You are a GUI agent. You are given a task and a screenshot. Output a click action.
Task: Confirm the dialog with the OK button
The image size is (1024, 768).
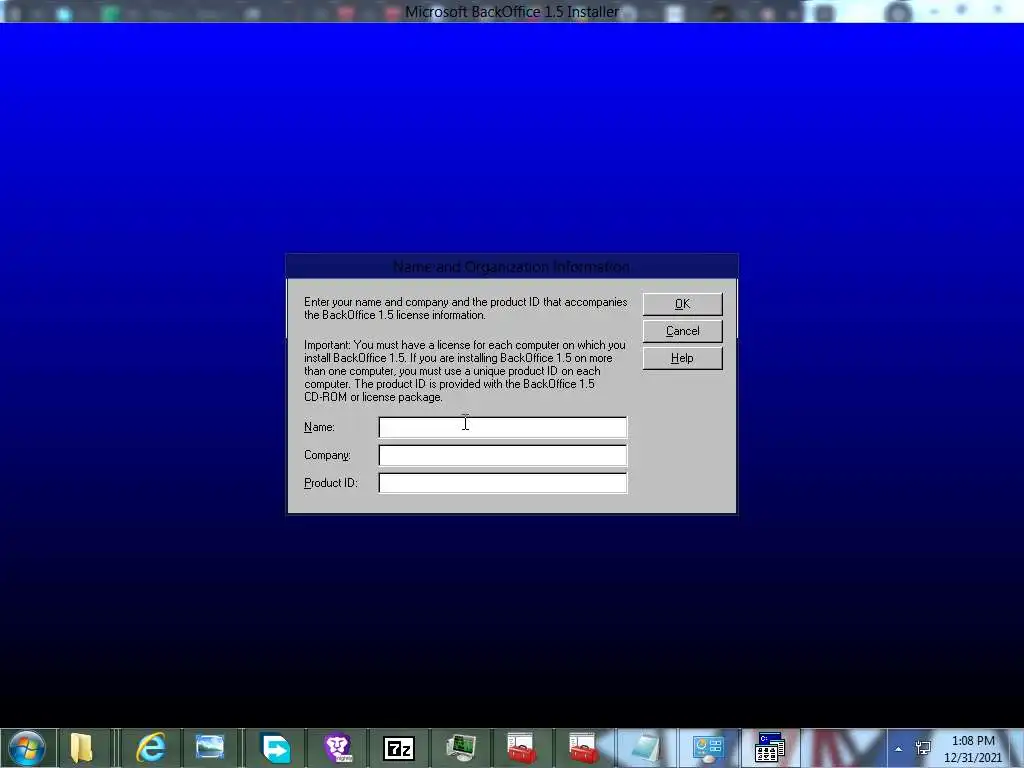click(x=682, y=304)
